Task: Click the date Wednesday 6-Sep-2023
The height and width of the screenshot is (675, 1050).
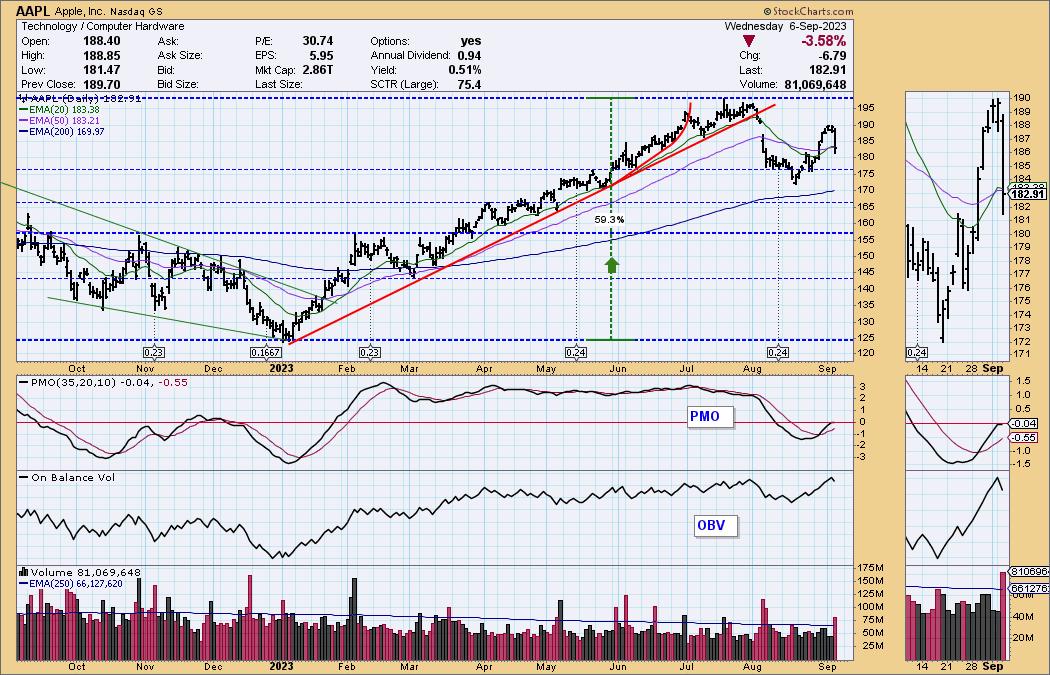Action: point(785,26)
